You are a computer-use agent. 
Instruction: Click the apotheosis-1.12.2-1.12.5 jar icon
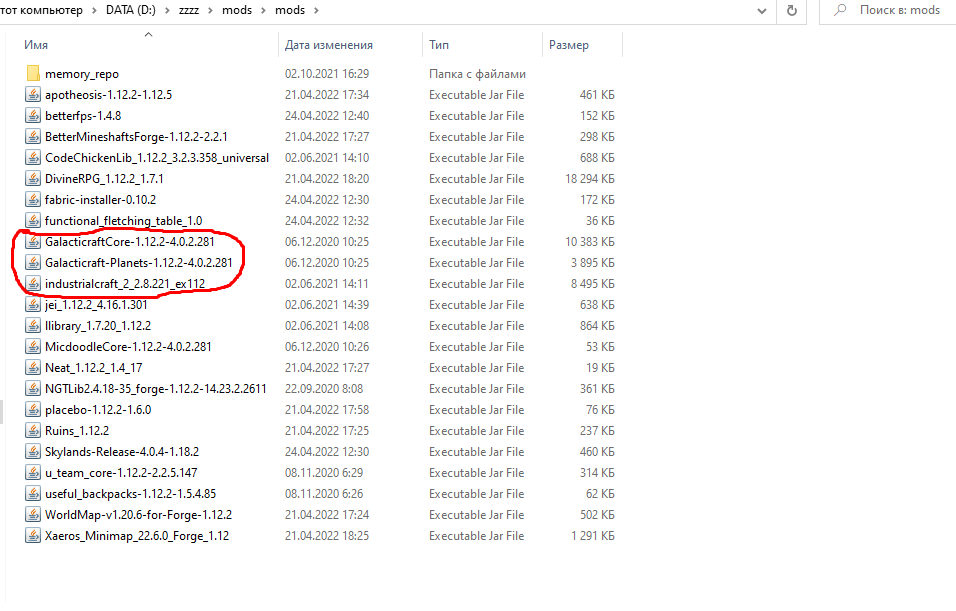33,95
